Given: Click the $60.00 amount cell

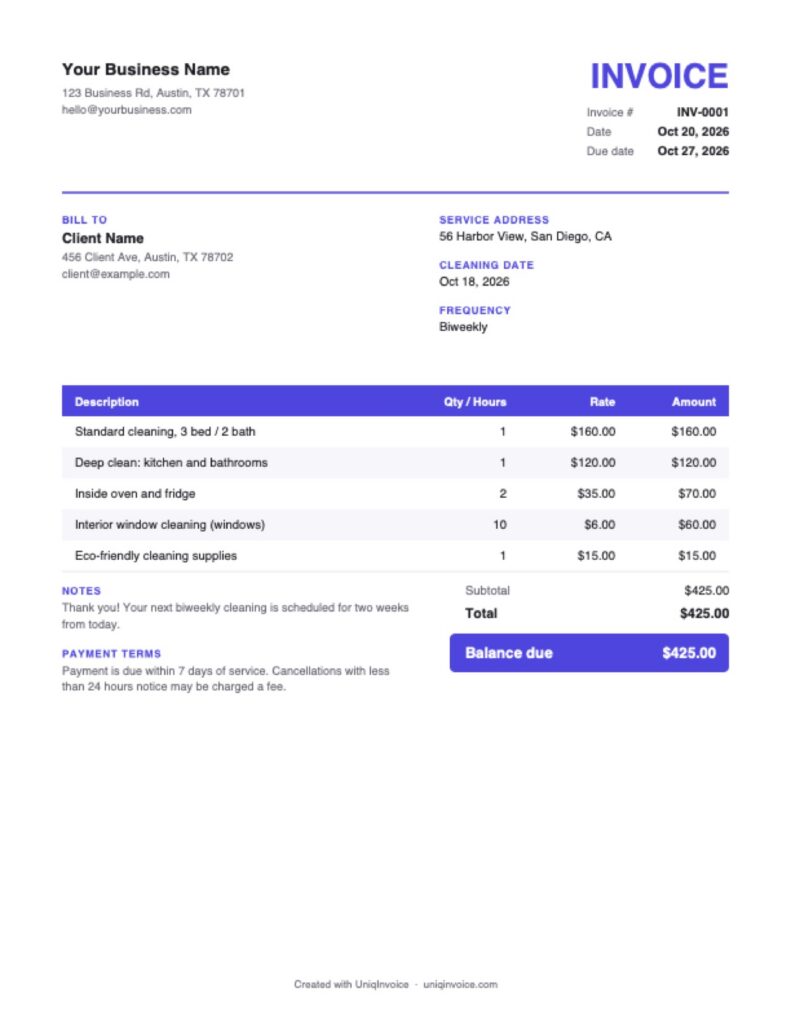Looking at the screenshot, I should [696, 524].
